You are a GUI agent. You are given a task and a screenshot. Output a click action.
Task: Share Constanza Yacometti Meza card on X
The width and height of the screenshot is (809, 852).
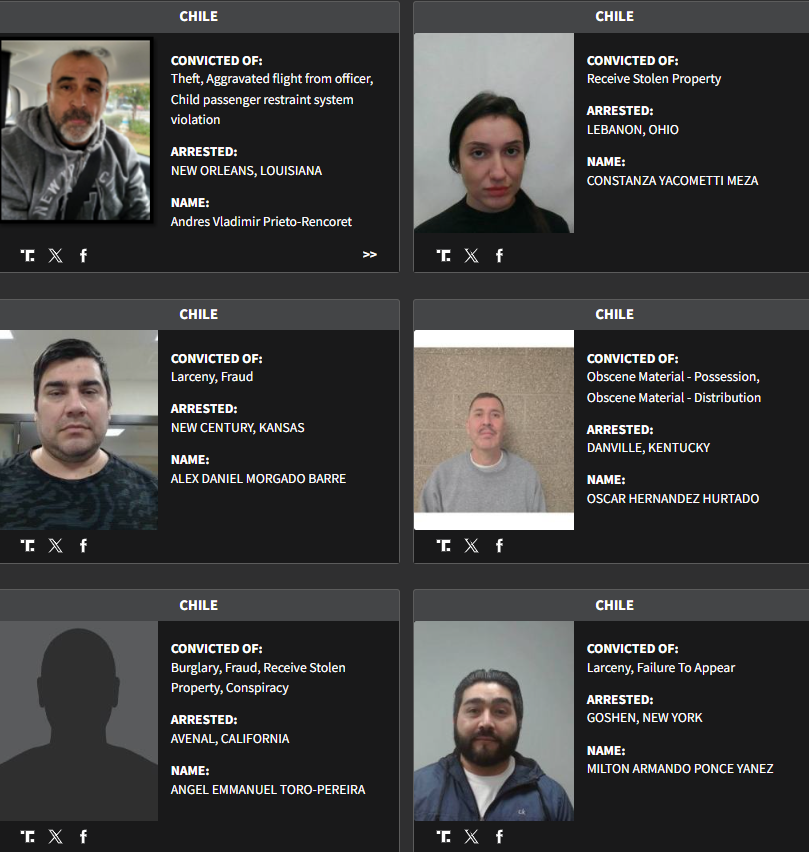tap(472, 255)
